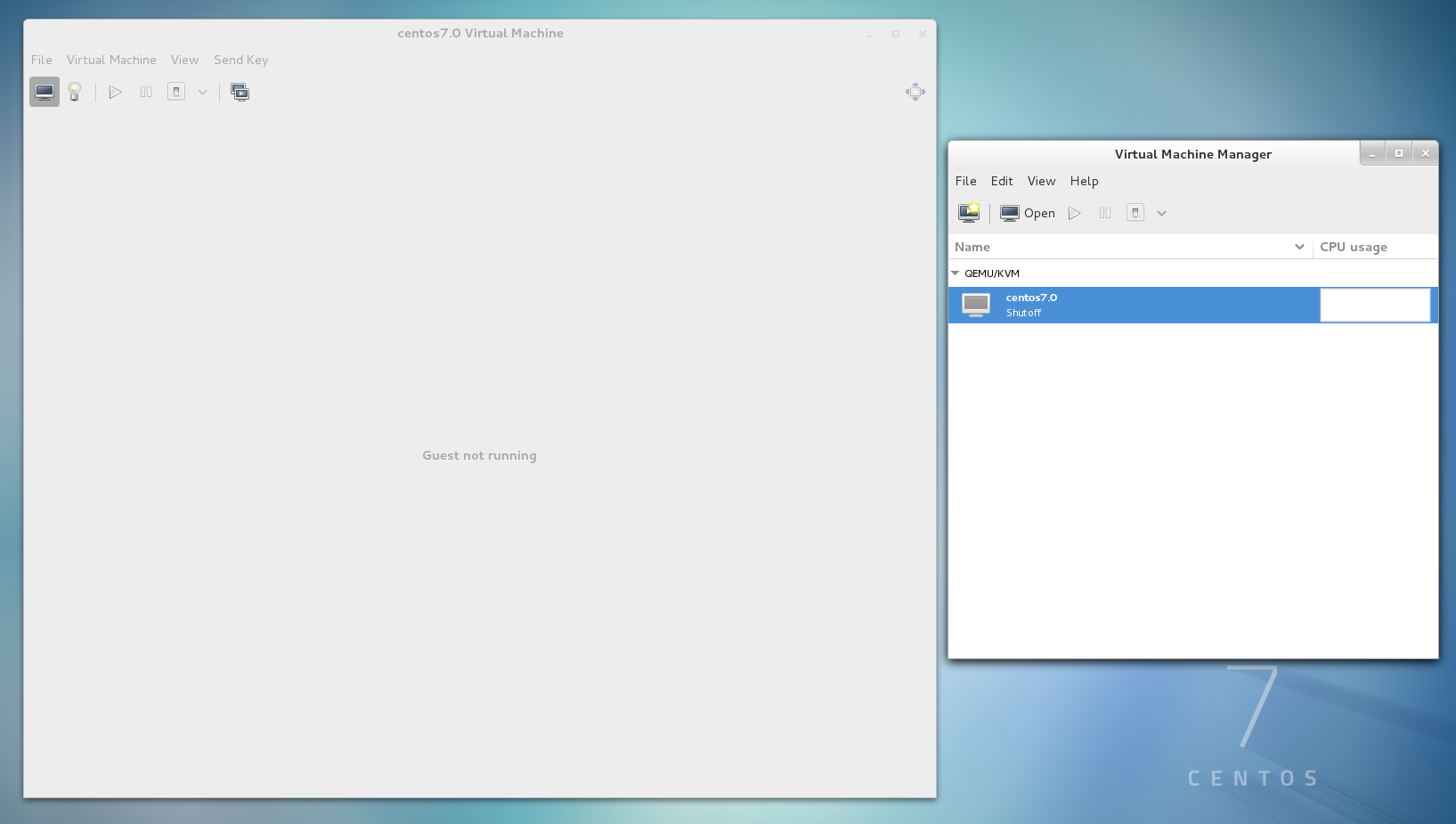Sort by Name column header
Viewport: 1456px width, 824px height.
[x=1130, y=247]
